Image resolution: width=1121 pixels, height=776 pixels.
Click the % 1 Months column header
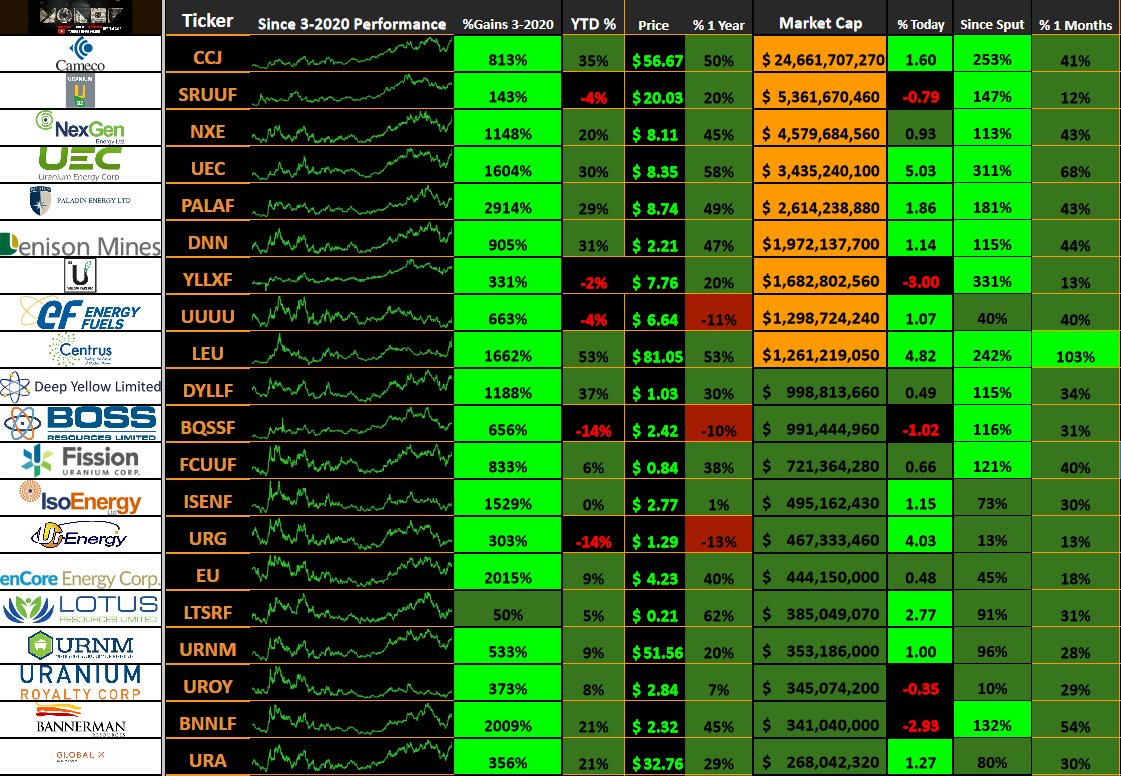(x=1075, y=25)
